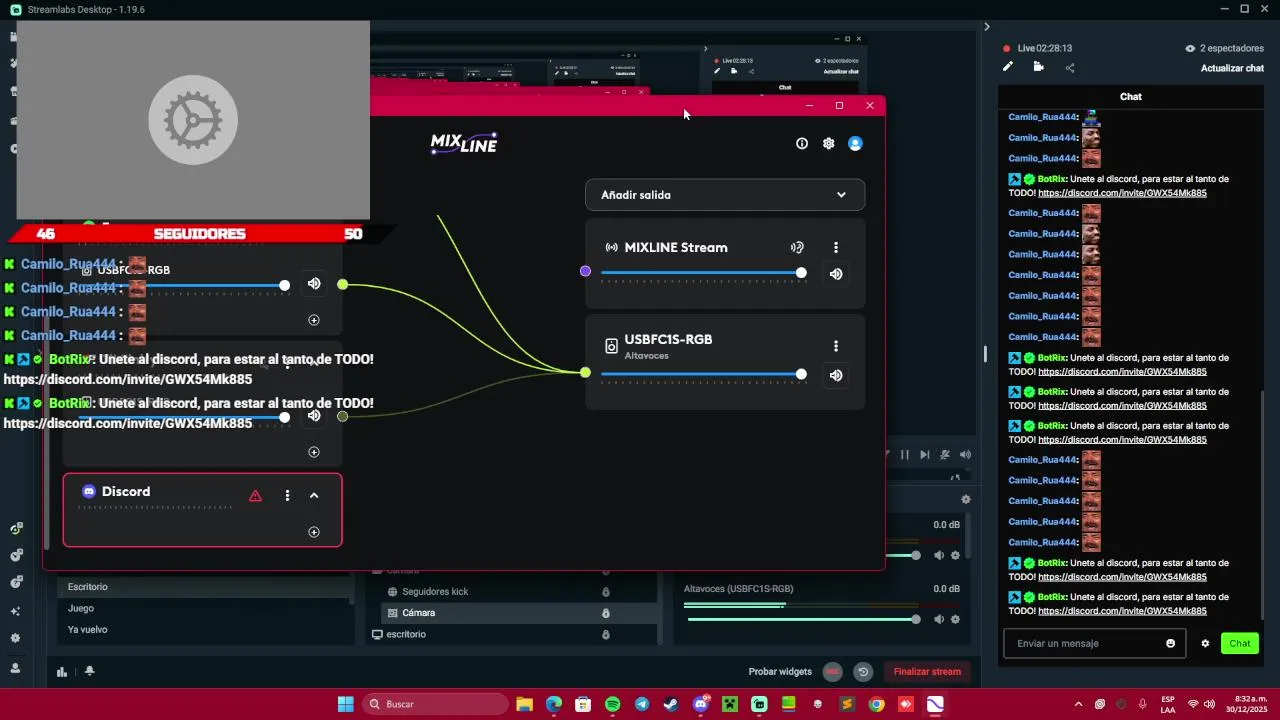Open the stats bar-chart icon in footer
Screen dimensions: 1280x720
pyautogui.click(x=62, y=672)
